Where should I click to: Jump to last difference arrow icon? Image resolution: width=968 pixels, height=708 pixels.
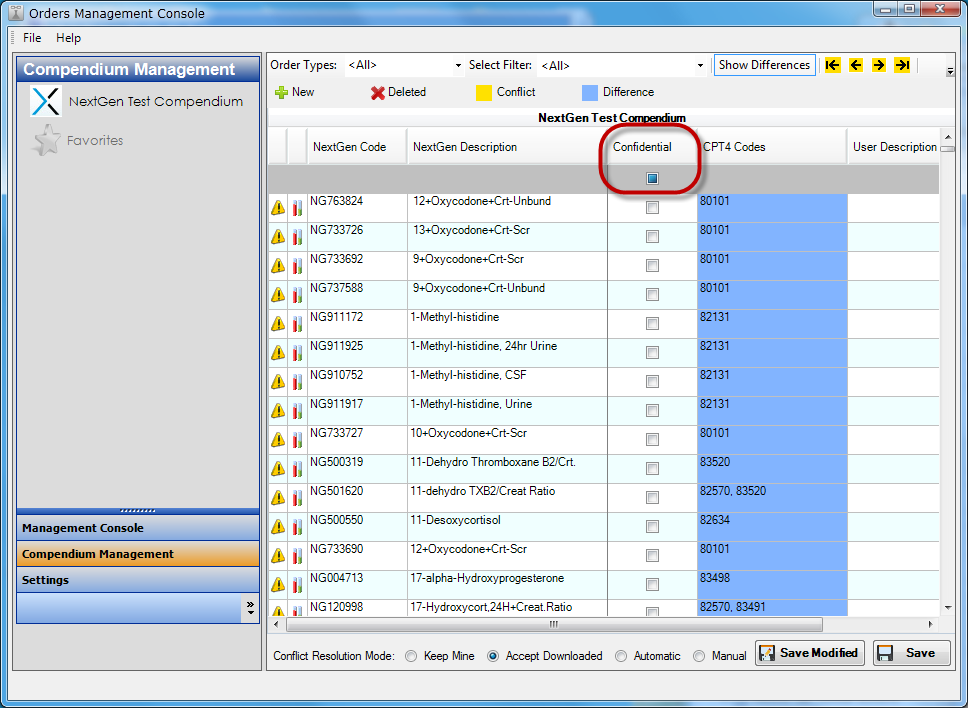(x=902, y=65)
